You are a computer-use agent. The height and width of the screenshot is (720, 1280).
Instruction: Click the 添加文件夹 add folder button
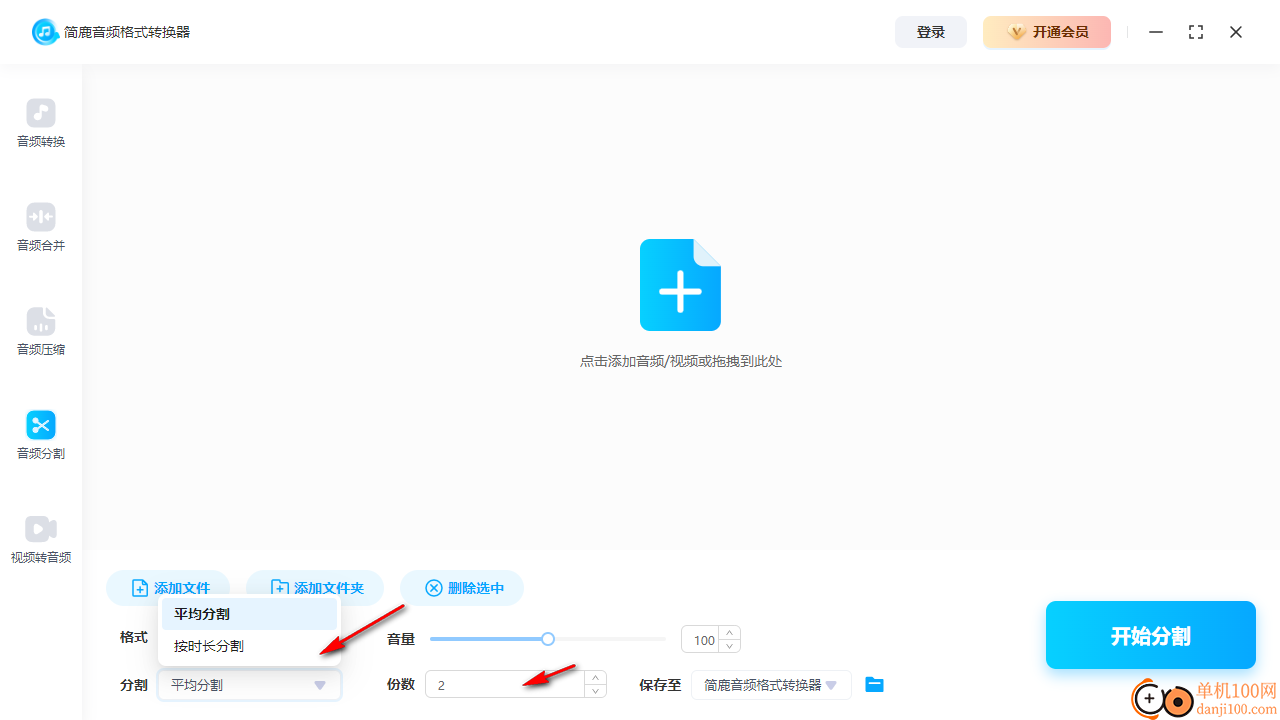pyautogui.click(x=315, y=588)
